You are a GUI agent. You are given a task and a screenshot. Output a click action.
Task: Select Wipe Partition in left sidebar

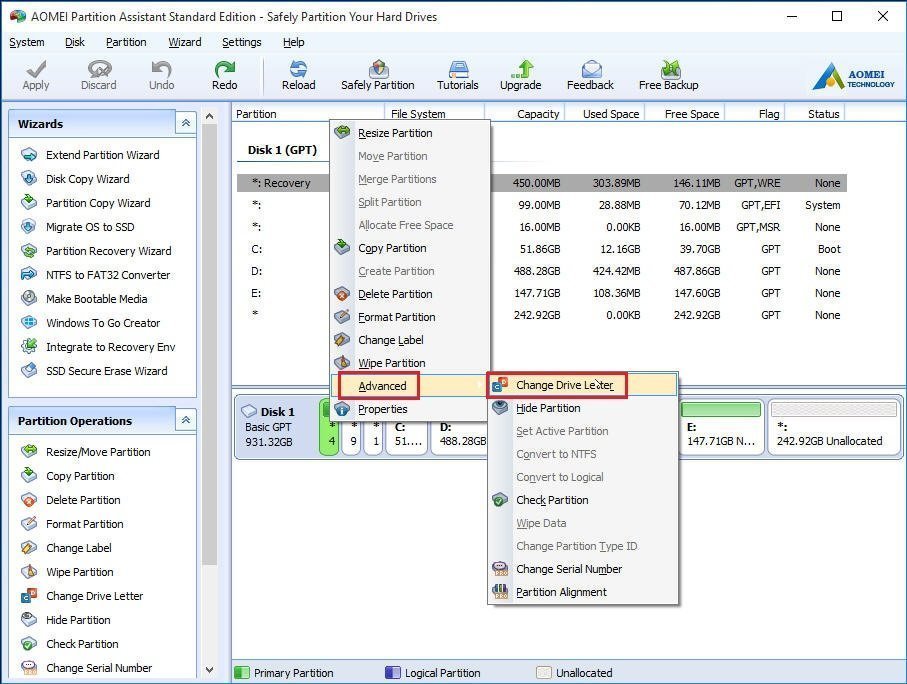[x=79, y=572]
